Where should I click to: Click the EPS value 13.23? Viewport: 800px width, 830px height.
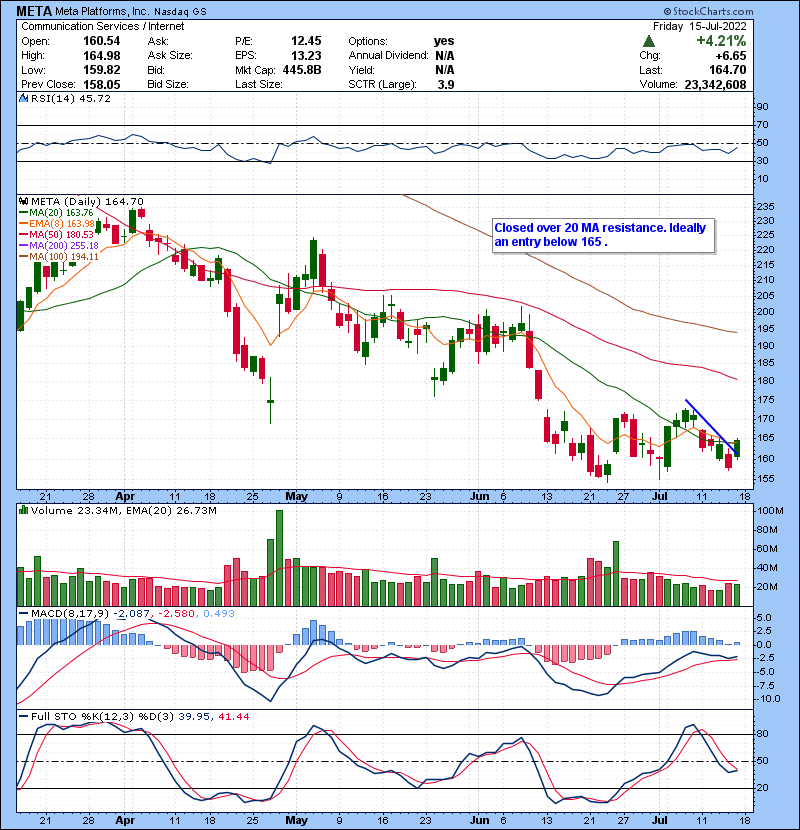click(x=306, y=56)
